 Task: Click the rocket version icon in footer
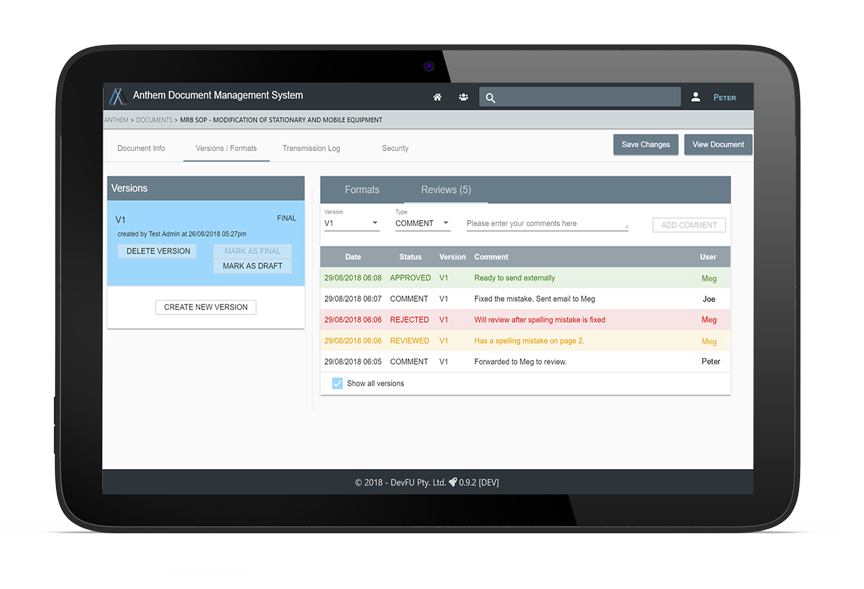(x=453, y=482)
